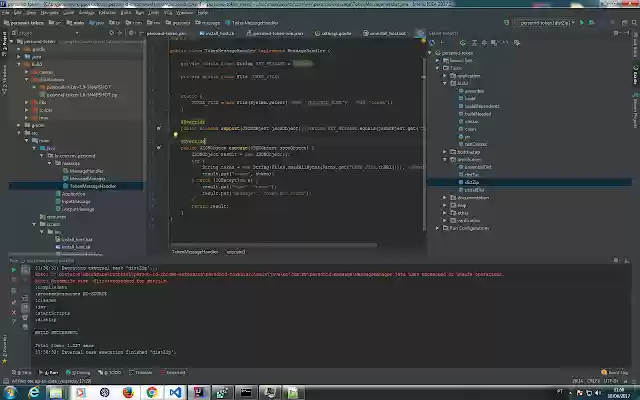Image resolution: width=640 pixels, height=400 pixels.
Task: Collapse the Tasks node in Gradle tree
Action: (x=437, y=68)
